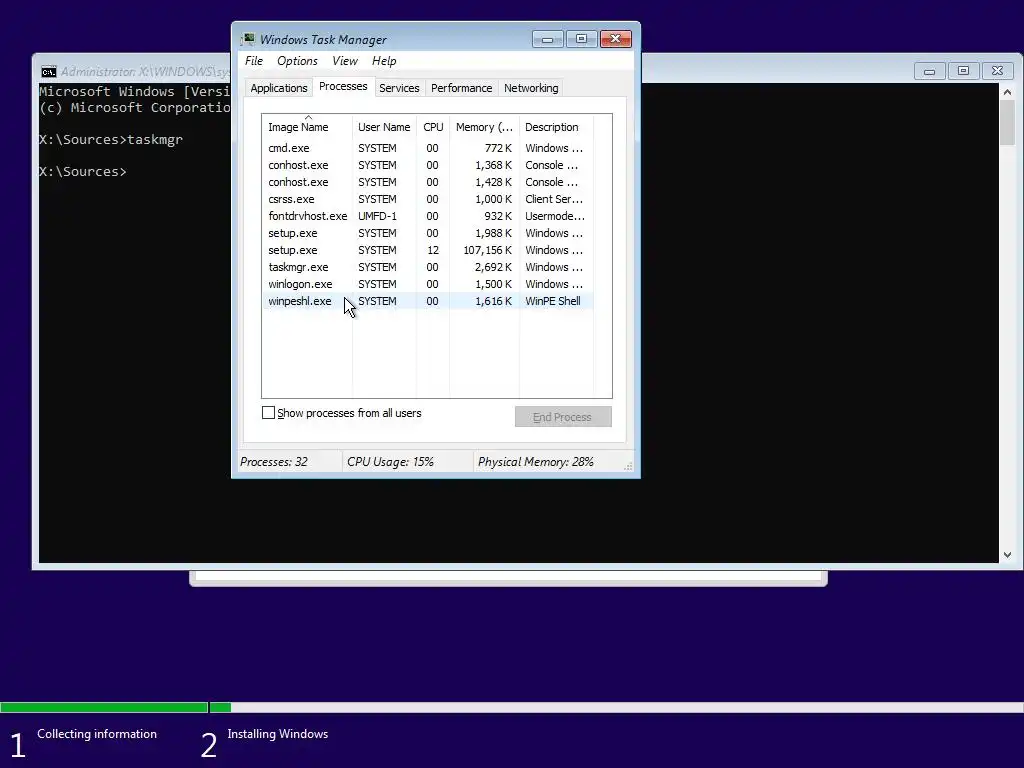Click the UMFD-1 user name cell

tap(377, 216)
